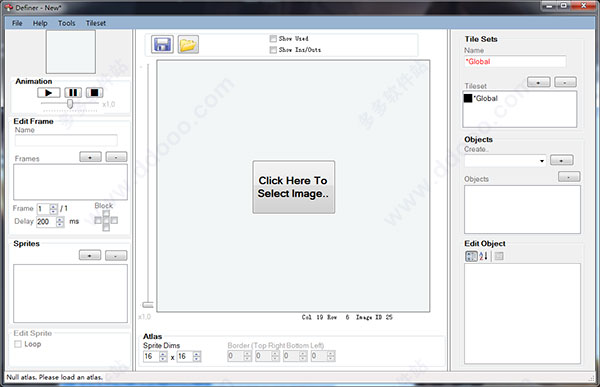Open the Create object dropdown
Screen dimensions: 600x387
click(541, 161)
